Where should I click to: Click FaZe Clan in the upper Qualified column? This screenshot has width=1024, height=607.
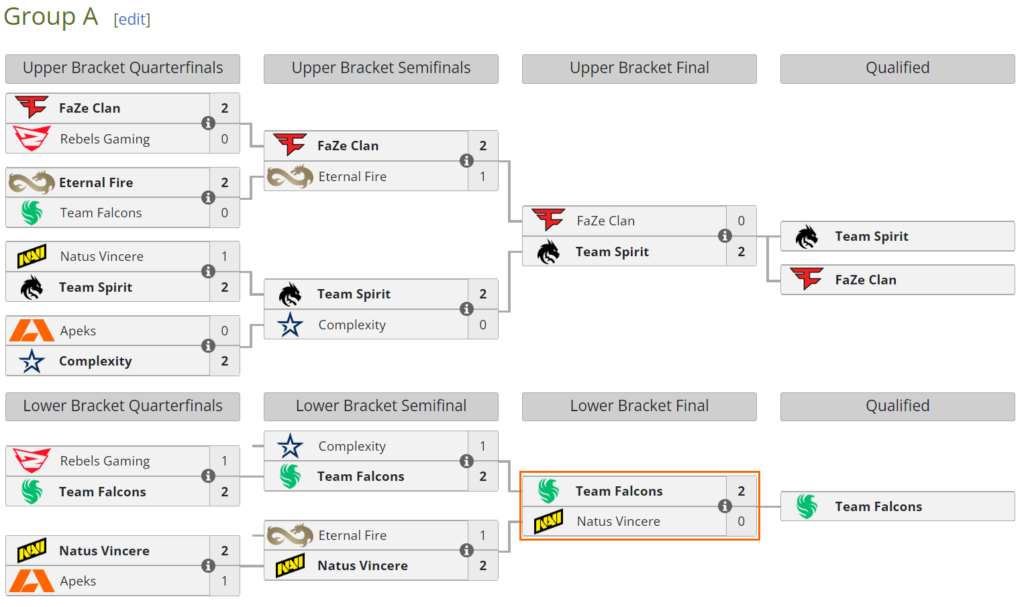(x=865, y=280)
